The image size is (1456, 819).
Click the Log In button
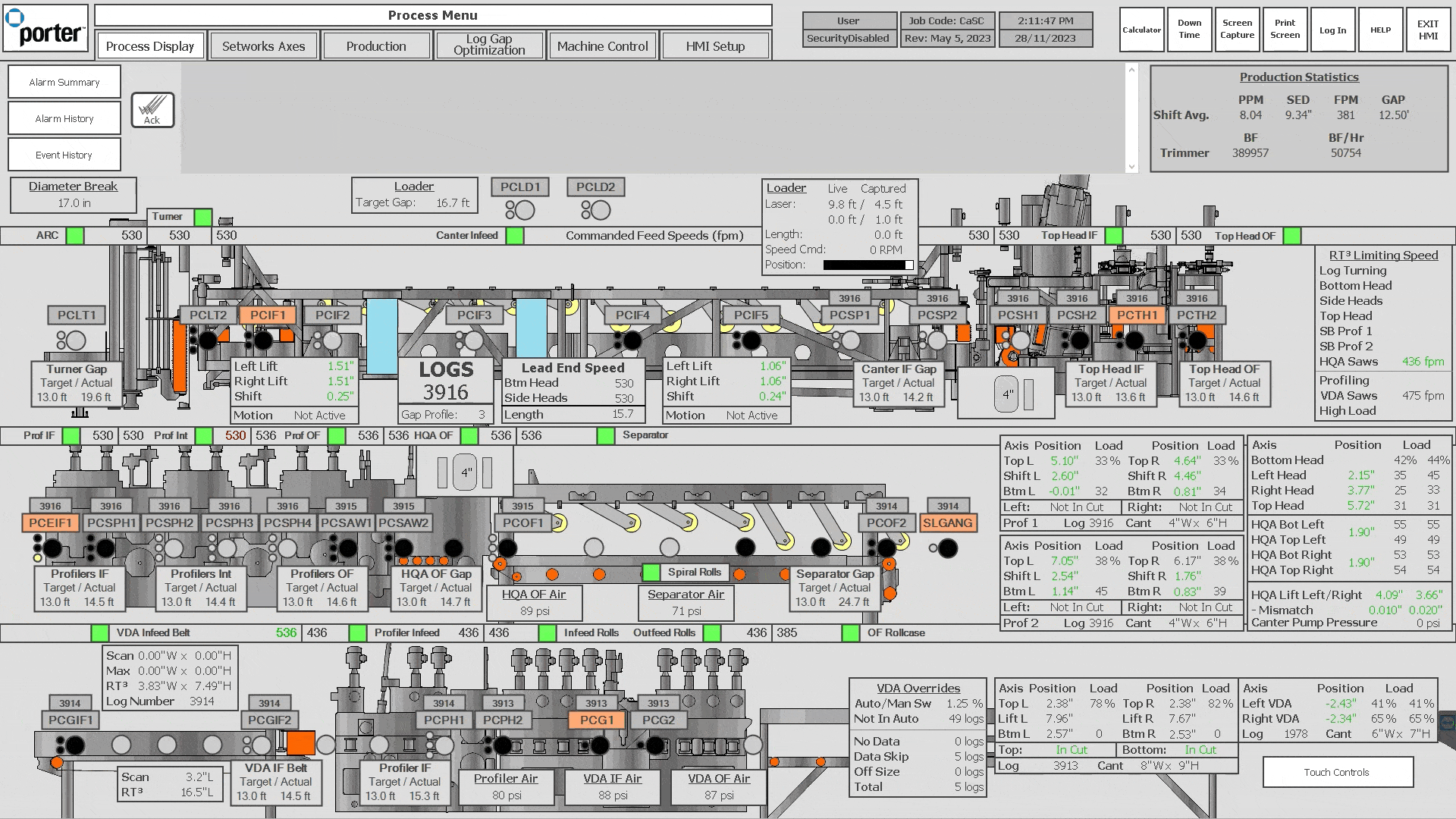1332,30
